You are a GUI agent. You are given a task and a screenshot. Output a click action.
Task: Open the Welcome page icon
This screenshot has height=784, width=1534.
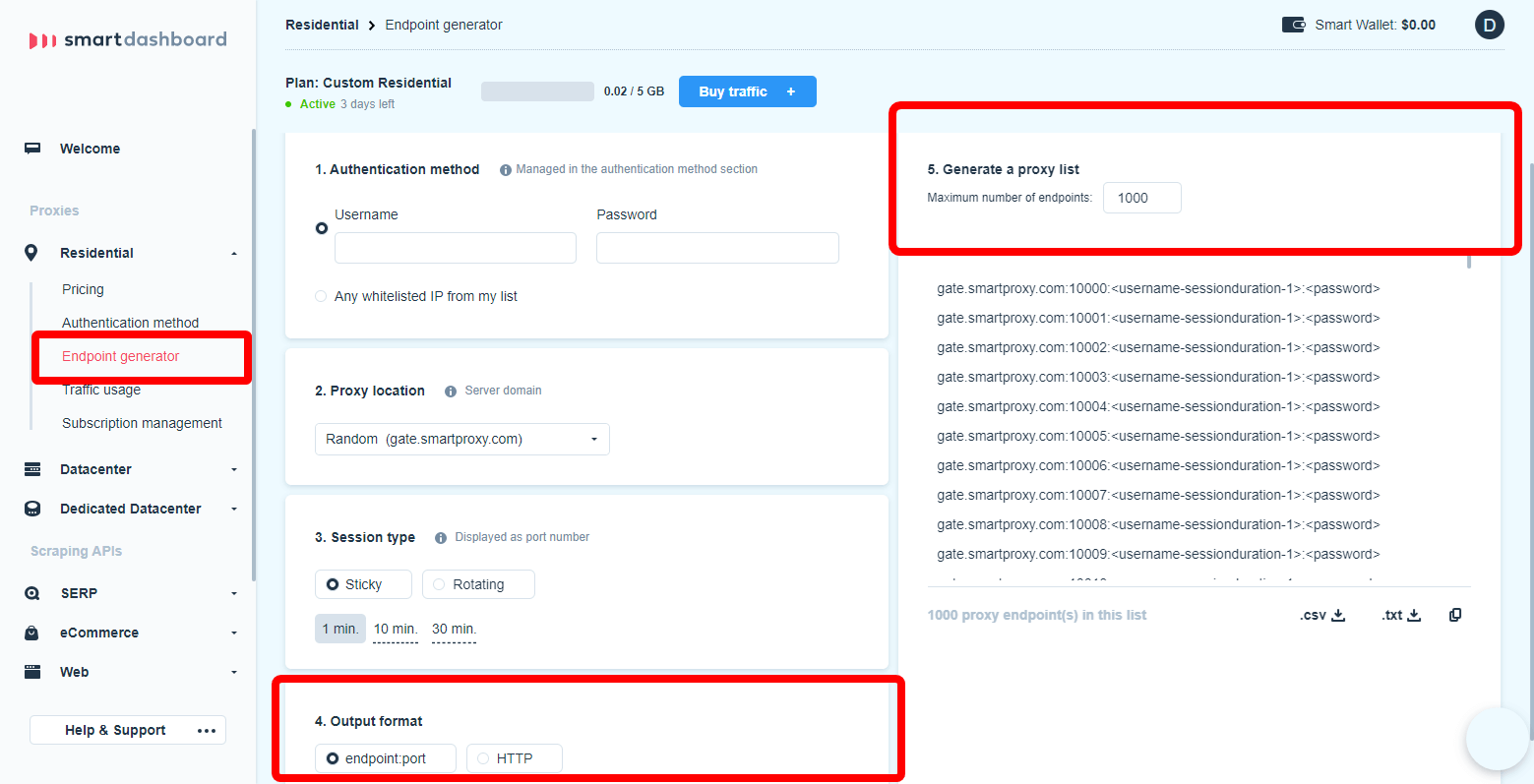click(x=32, y=149)
